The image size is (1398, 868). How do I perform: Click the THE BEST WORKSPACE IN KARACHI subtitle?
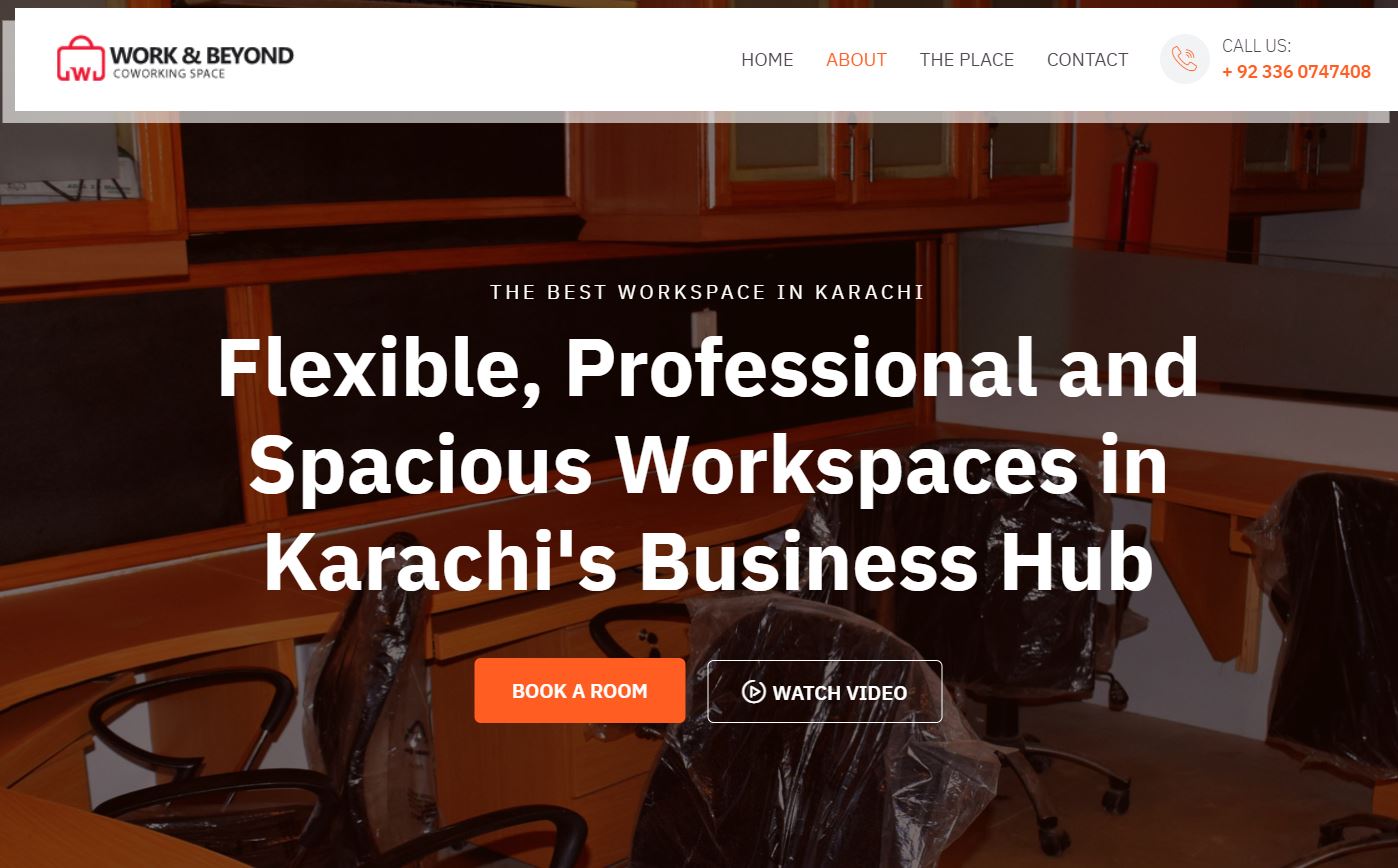coord(707,292)
